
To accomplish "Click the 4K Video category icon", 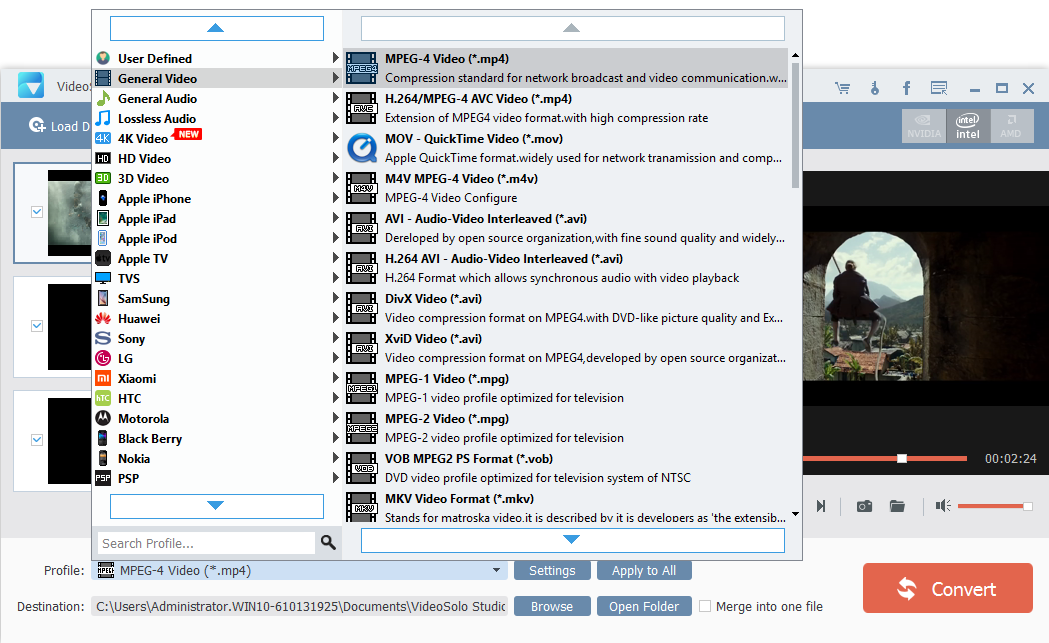I will click(x=103, y=139).
